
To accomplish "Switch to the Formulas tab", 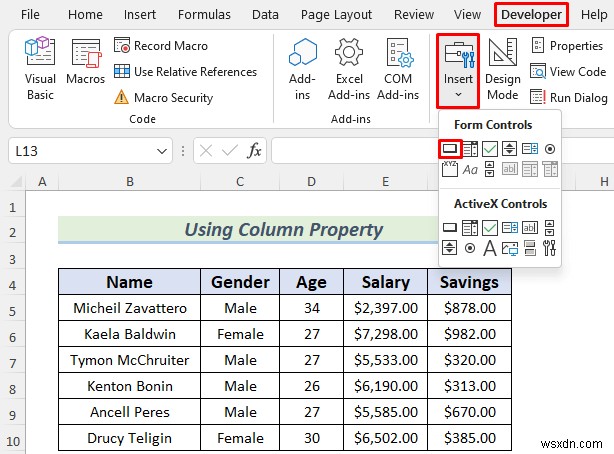I will pyautogui.click(x=204, y=14).
